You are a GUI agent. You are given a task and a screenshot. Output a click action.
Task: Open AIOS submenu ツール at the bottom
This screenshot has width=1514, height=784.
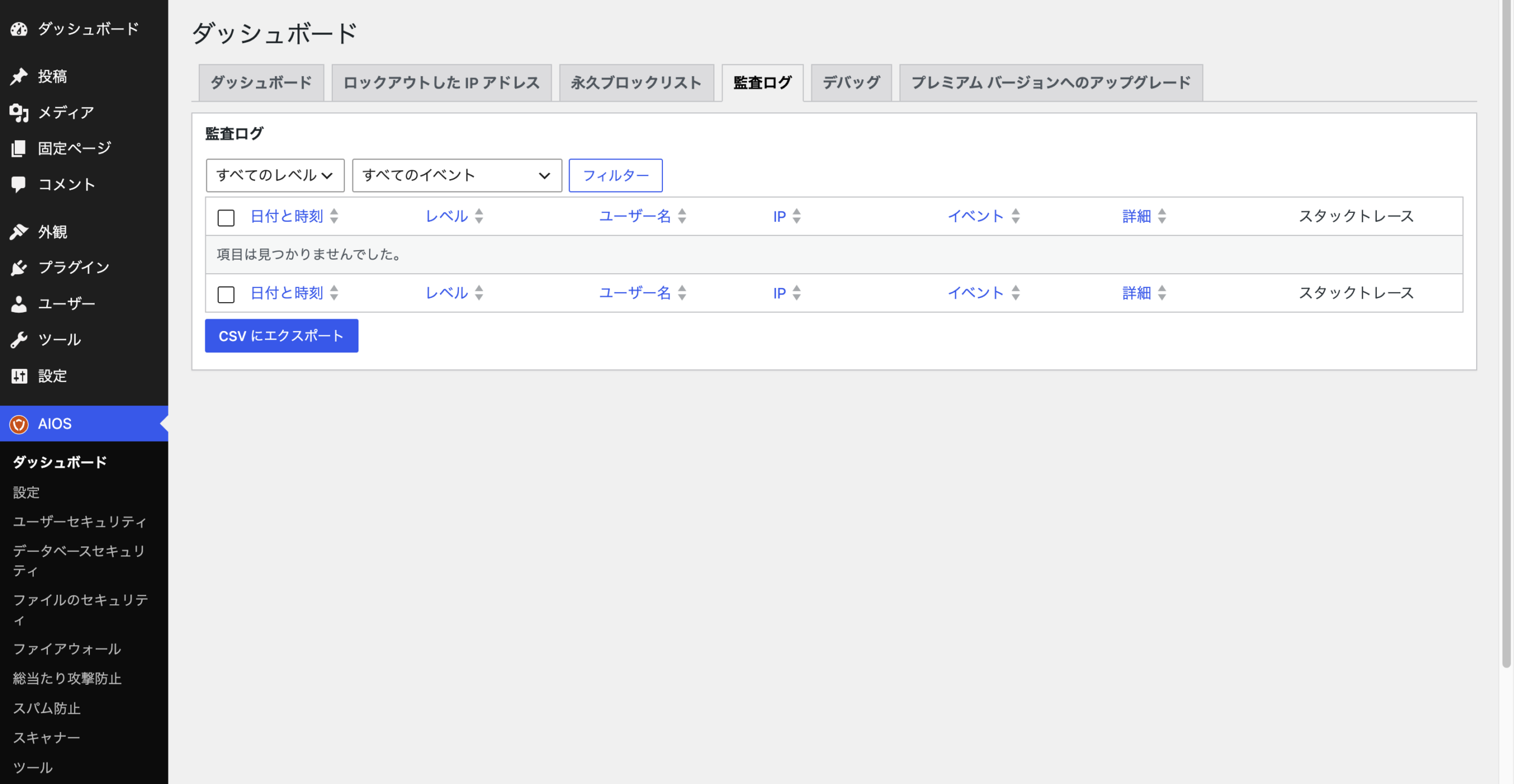(33, 767)
